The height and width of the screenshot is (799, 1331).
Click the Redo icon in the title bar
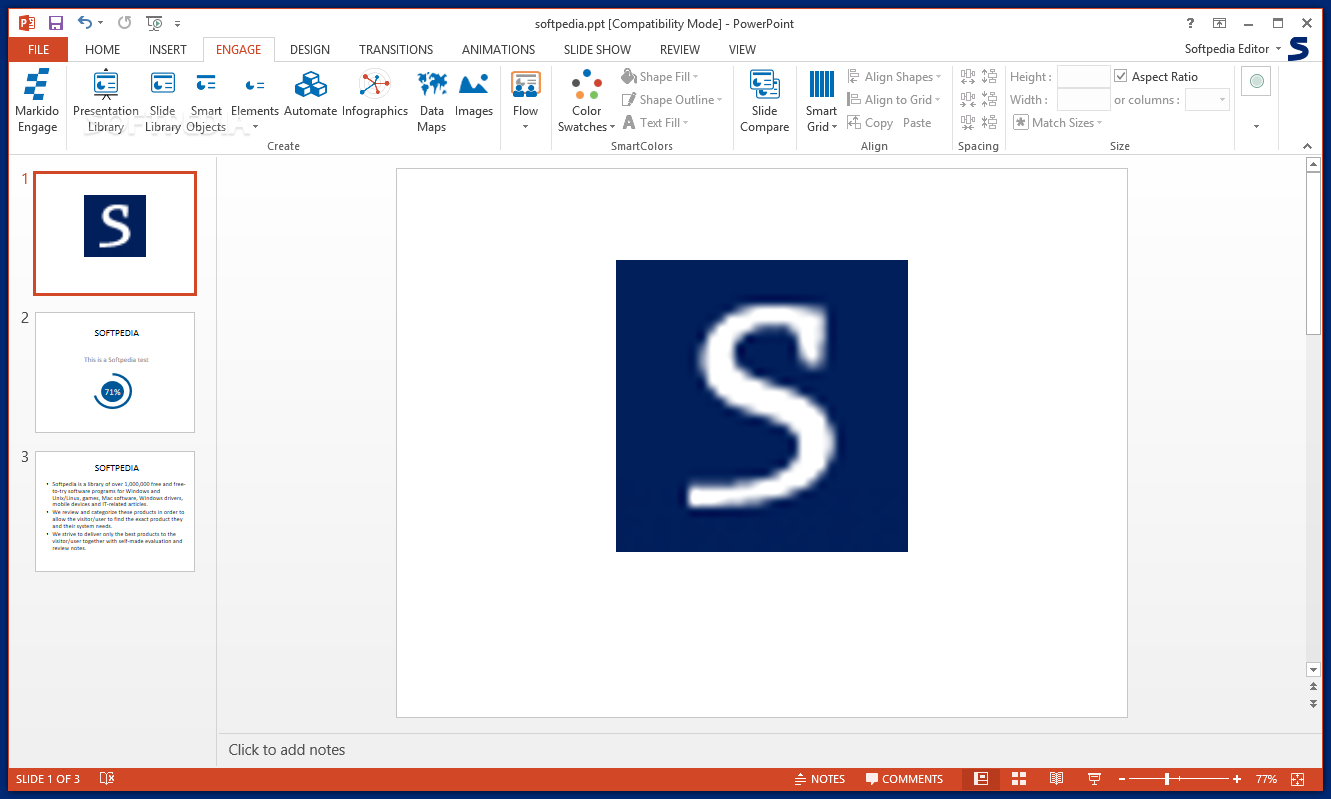[124, 23]
